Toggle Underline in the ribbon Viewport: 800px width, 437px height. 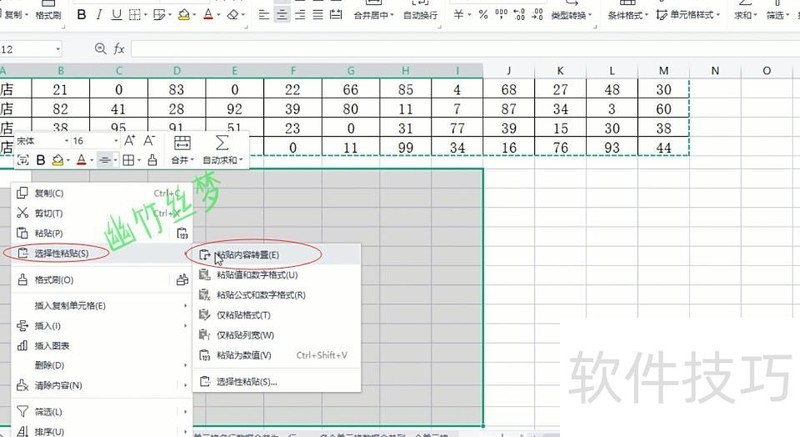116,15
